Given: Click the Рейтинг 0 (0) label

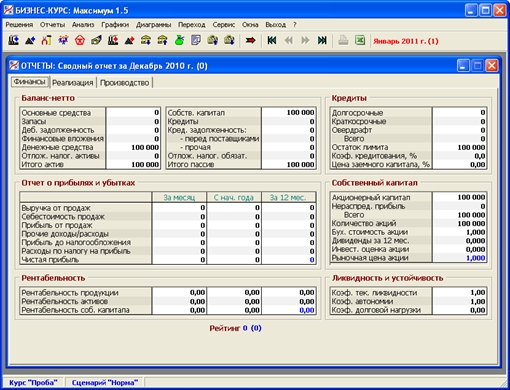Looking at the screenshot, I should point(235,328).
